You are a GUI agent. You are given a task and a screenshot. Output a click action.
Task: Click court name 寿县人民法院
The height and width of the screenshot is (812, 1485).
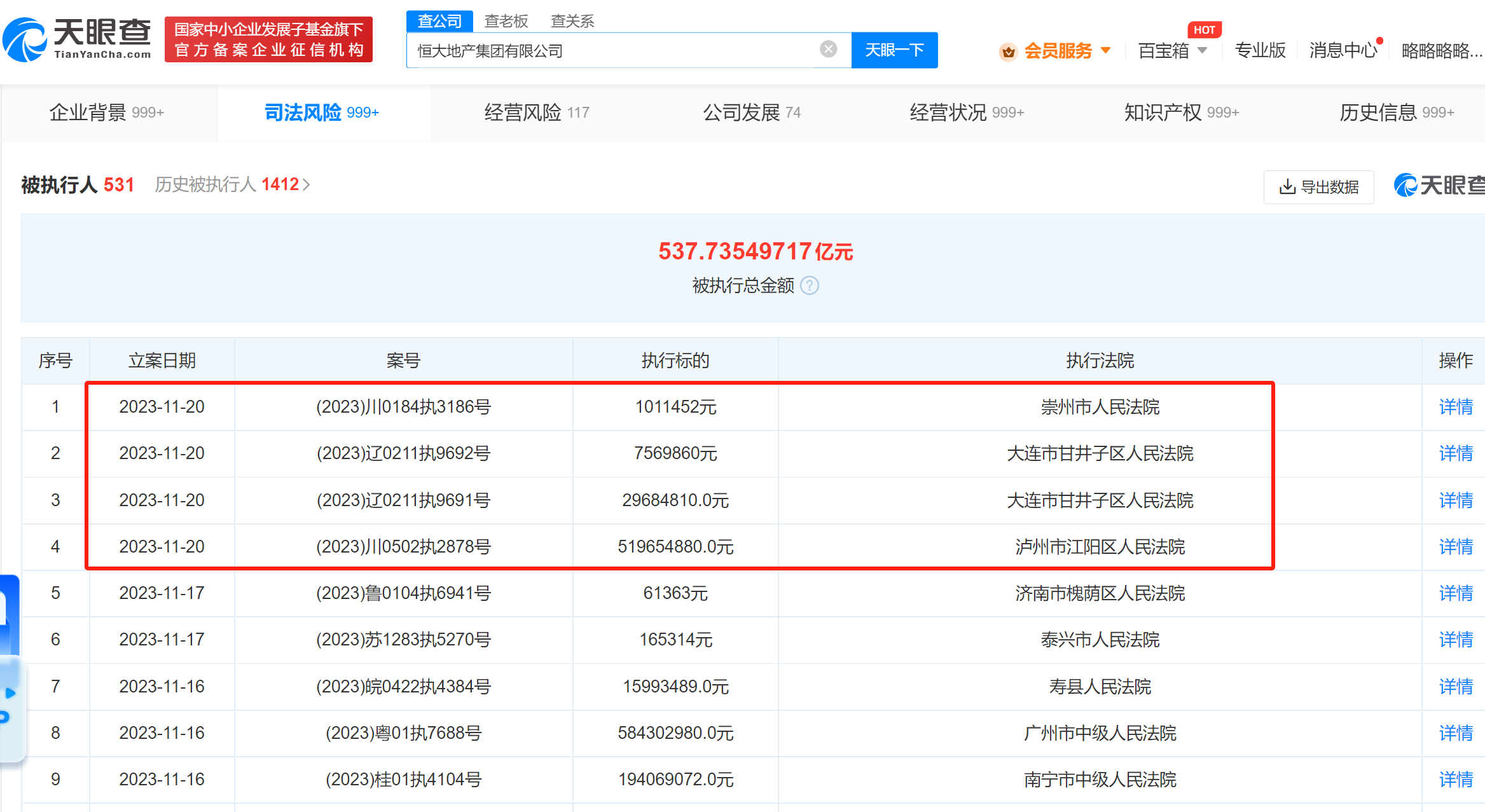click(1100, 687)
